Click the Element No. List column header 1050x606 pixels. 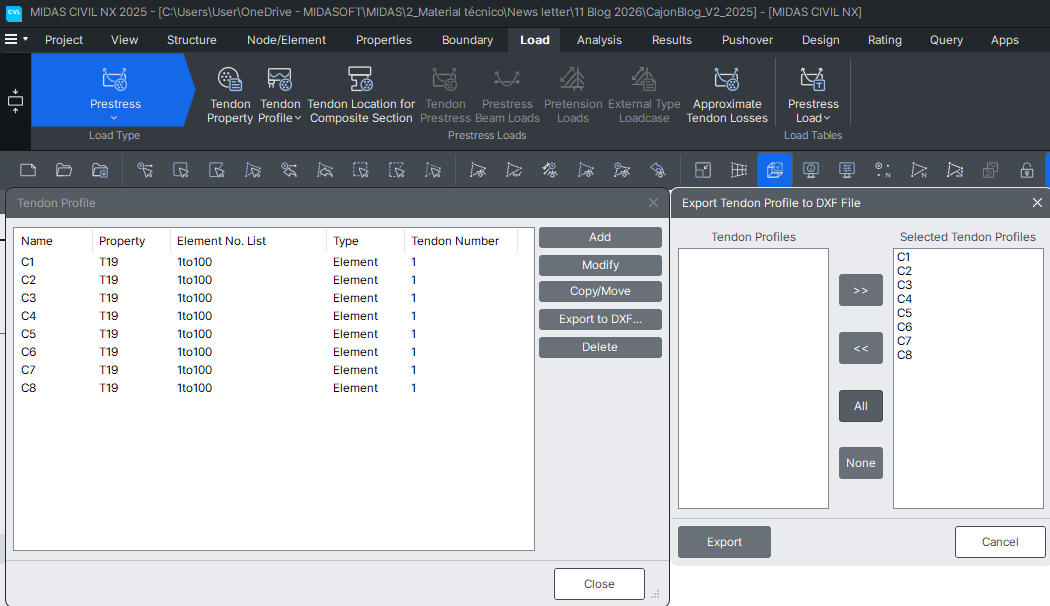248,241
